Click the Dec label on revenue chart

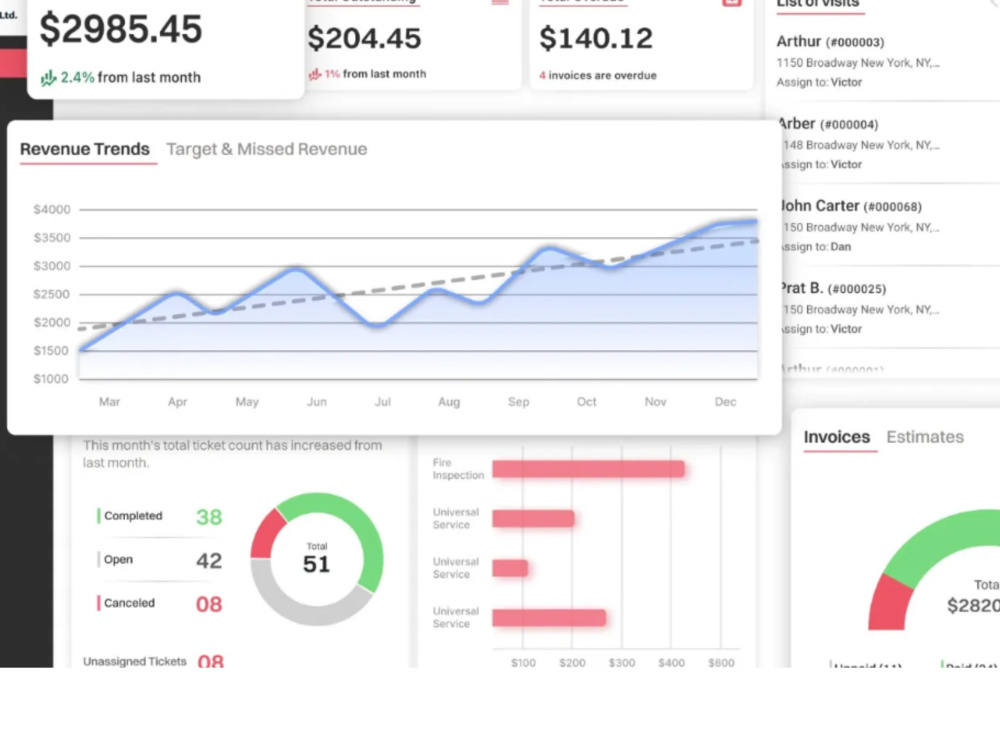725,402
